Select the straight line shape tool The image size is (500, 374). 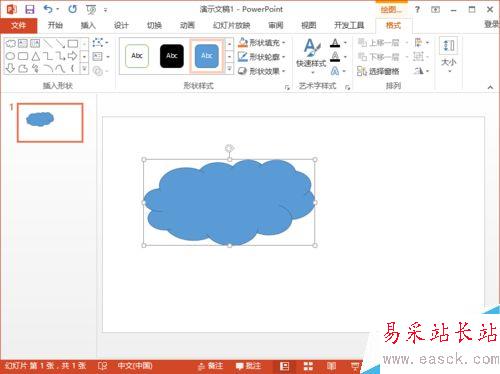[48, 43]
